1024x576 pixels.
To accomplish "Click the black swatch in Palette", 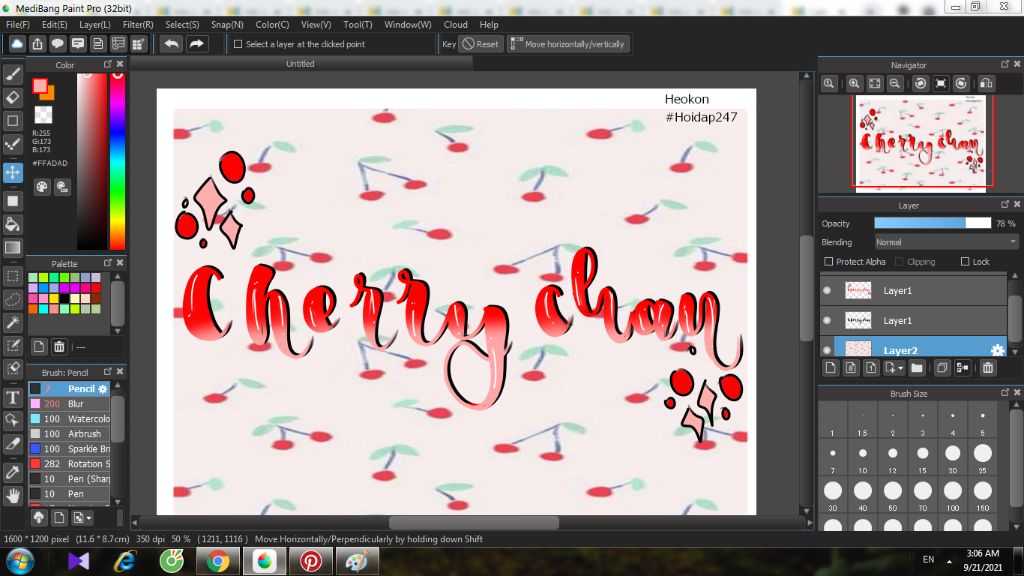I will 64,298.
